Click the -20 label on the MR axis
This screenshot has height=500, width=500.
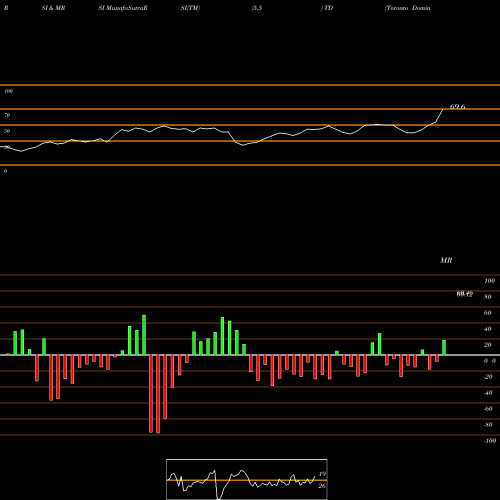[x=488, y=377]
